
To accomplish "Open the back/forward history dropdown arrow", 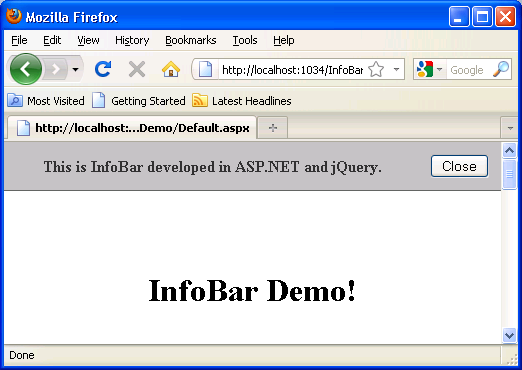I will click(x=76, y=70).
